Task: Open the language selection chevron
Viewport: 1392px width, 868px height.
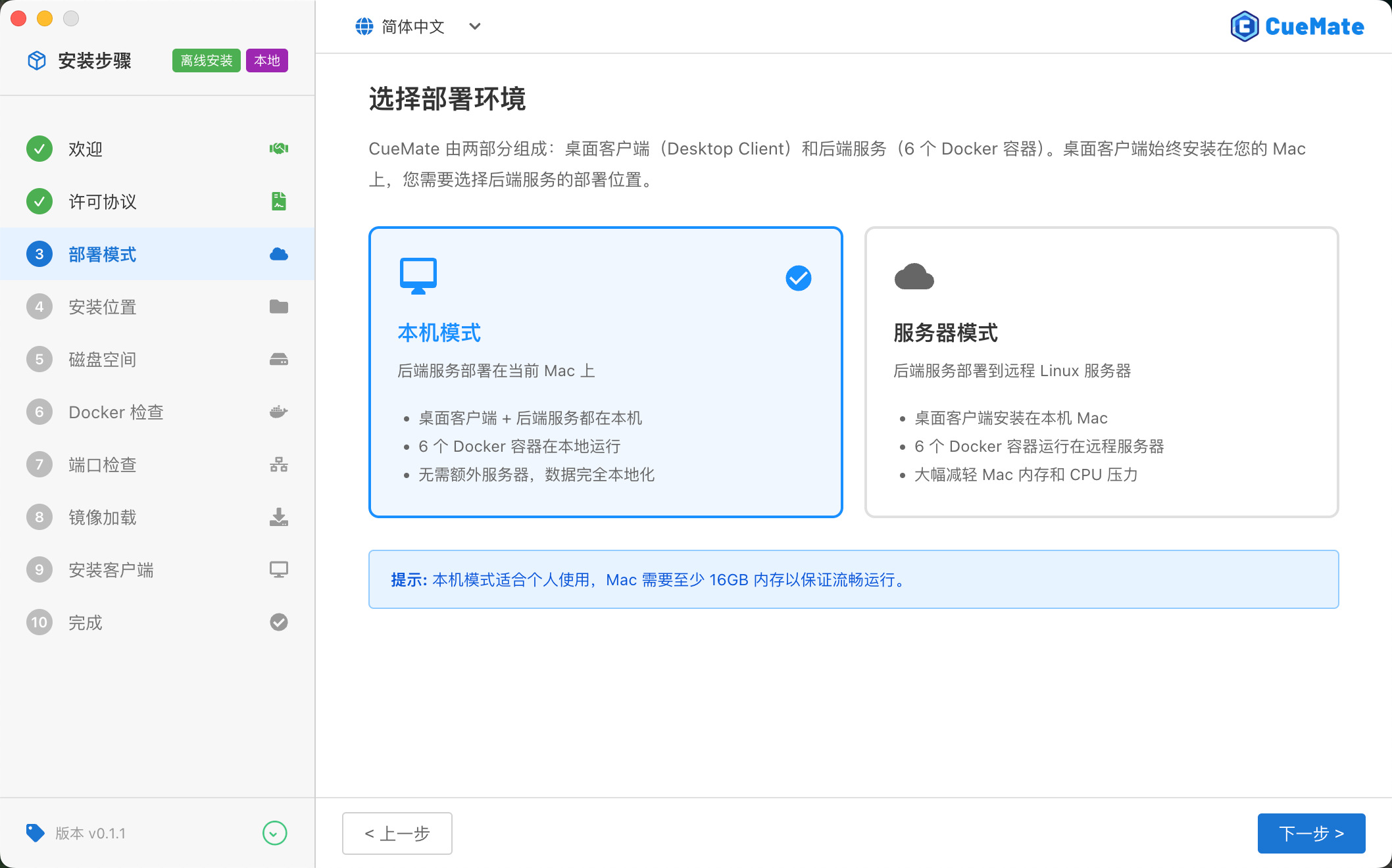Action: click(474, 26)
